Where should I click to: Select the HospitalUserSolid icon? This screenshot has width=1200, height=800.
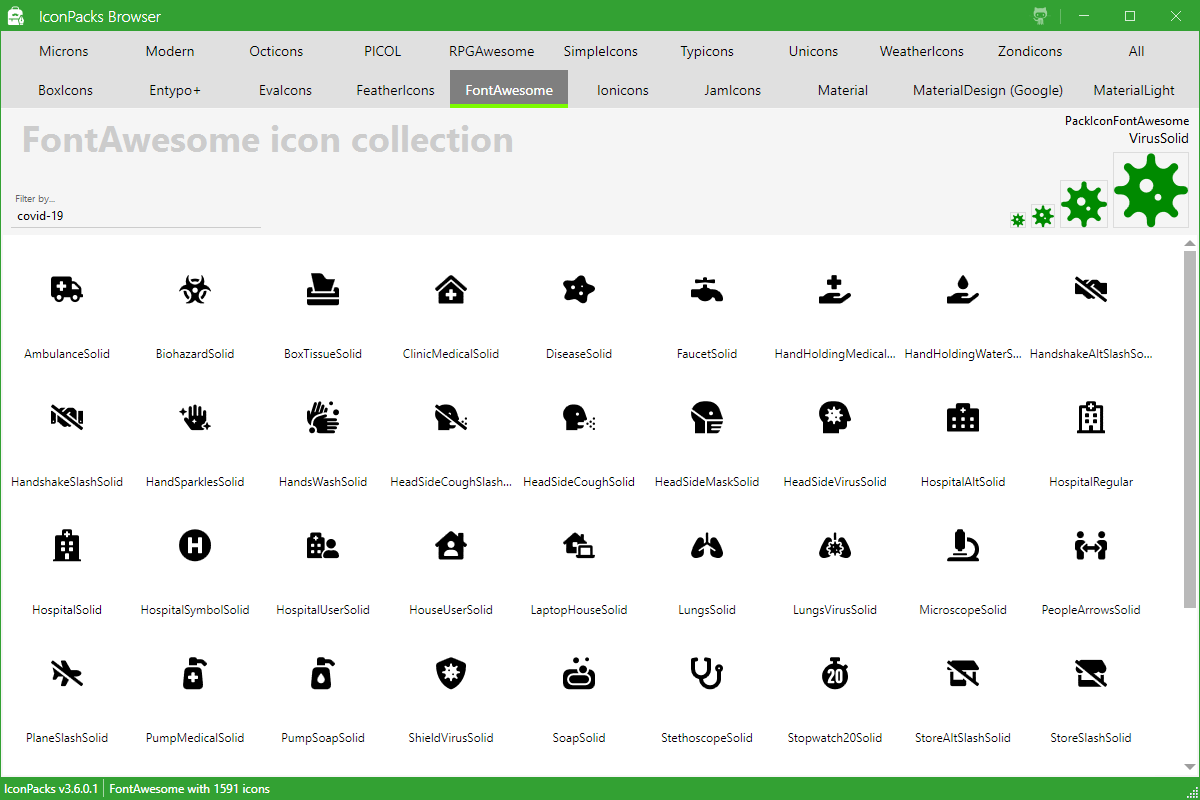[x=323, y=546]
